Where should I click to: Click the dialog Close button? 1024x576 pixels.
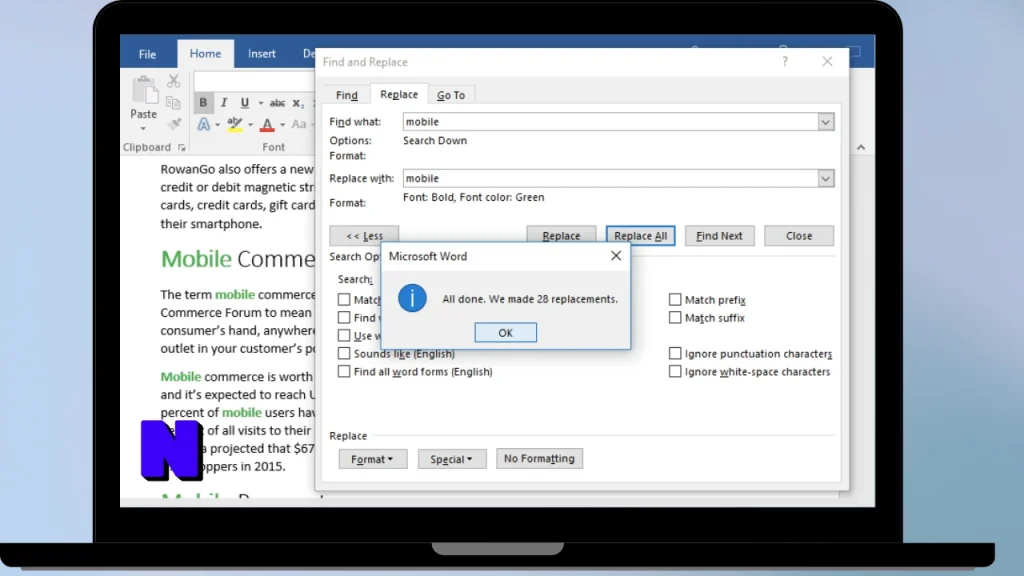[x=799, y=236]
